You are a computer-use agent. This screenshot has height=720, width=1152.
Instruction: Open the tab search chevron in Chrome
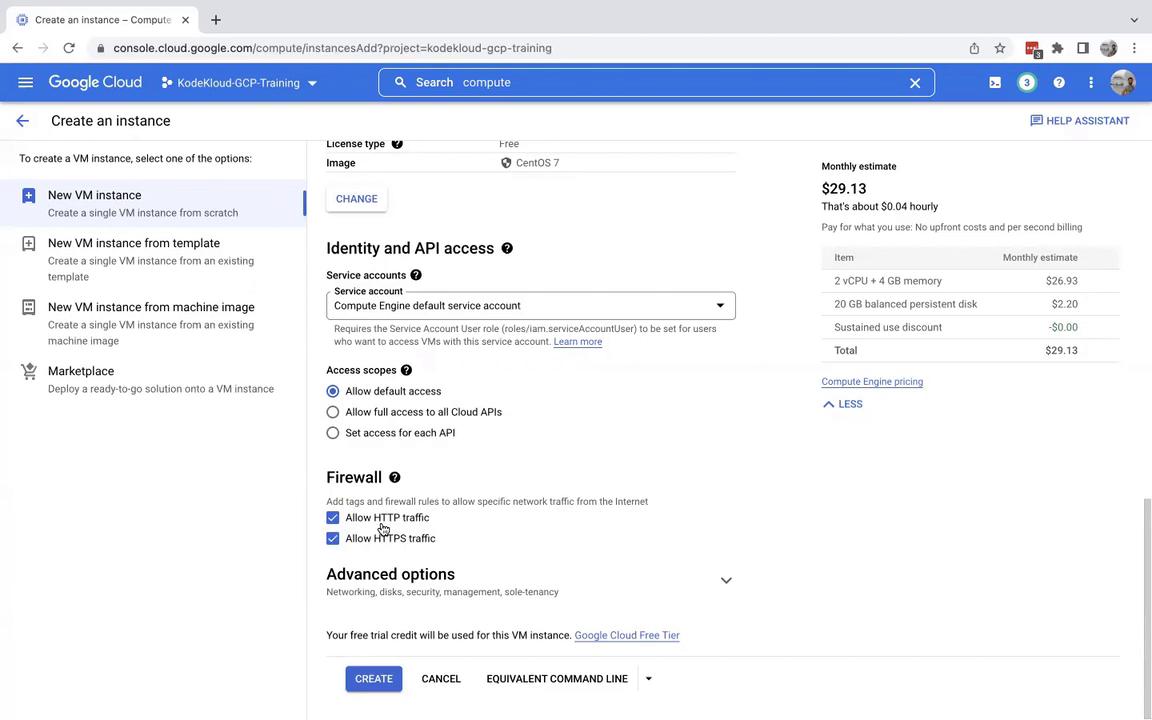coord(1134,20)
